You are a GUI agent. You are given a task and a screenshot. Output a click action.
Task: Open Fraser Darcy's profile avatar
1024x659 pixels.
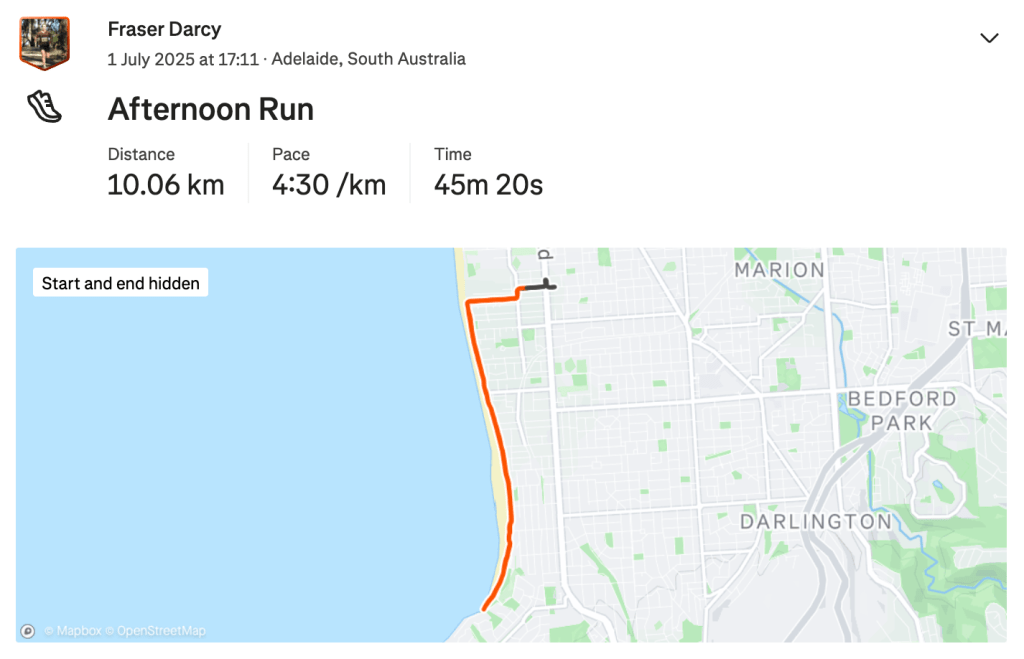[44, 43]
